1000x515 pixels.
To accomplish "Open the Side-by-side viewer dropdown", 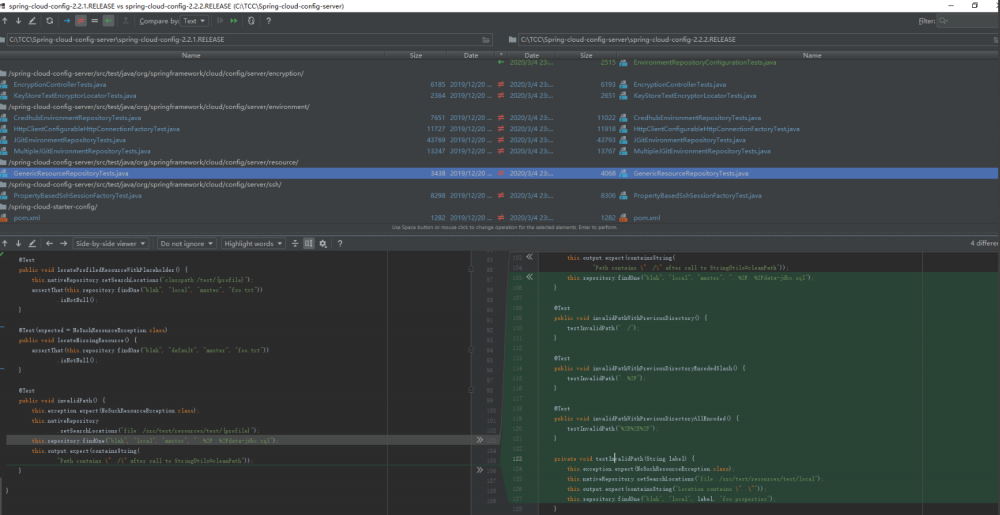I will 111,243.
